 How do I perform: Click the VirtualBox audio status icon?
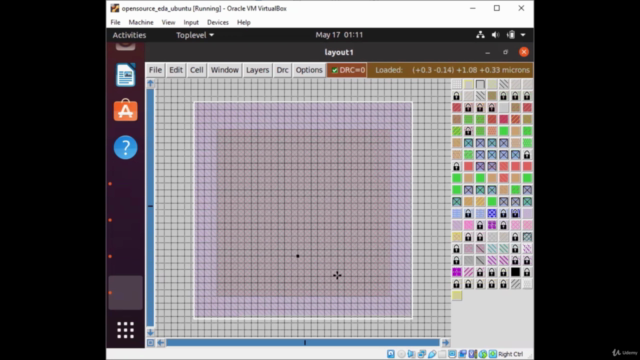coord(411,354)
